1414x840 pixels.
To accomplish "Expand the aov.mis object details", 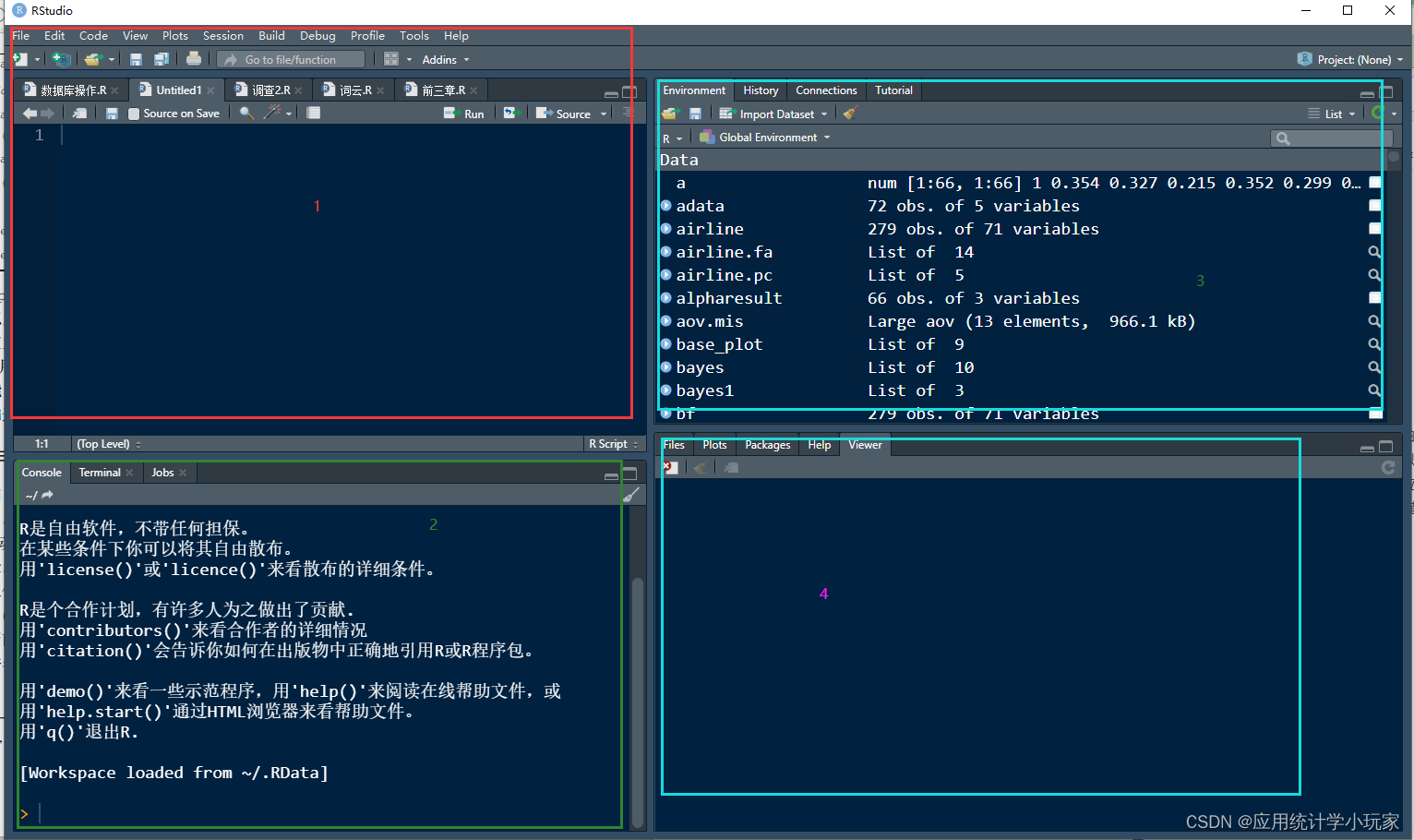I will (665, 320).
